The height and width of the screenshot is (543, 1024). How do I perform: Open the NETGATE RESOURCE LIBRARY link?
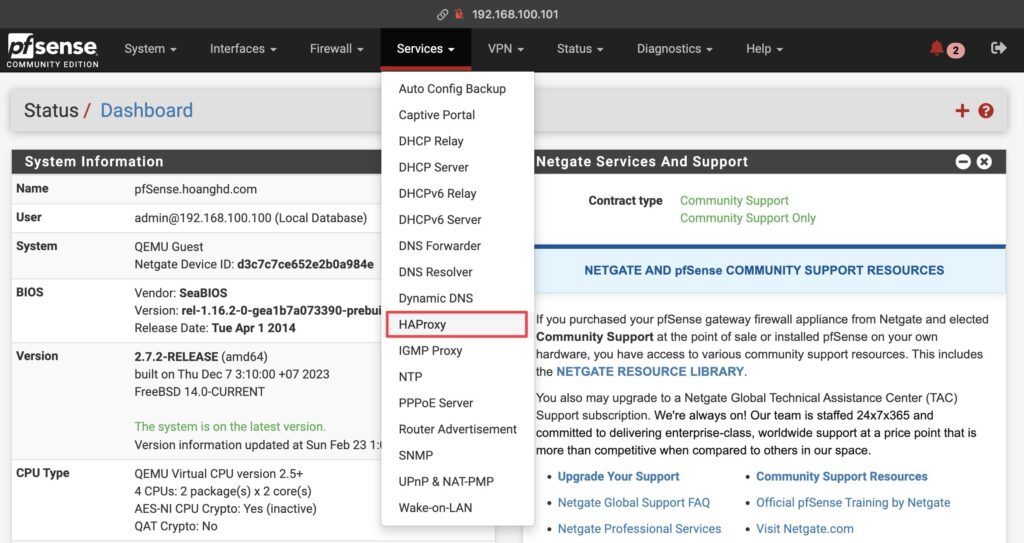[x=650, y=371]
